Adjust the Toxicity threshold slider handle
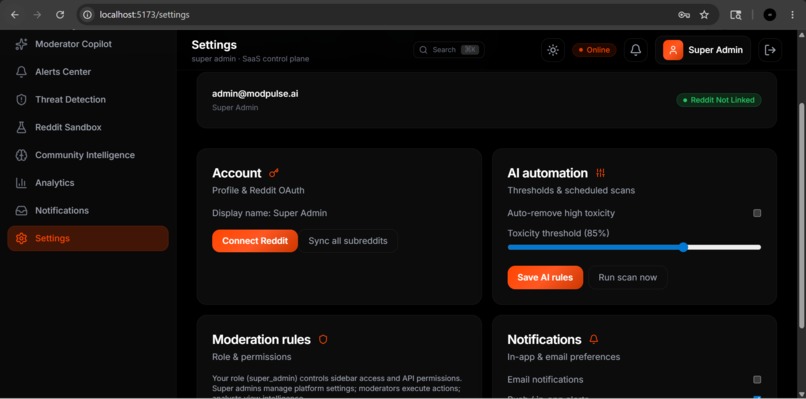This screenshot has width=806, height=399. 683,247
